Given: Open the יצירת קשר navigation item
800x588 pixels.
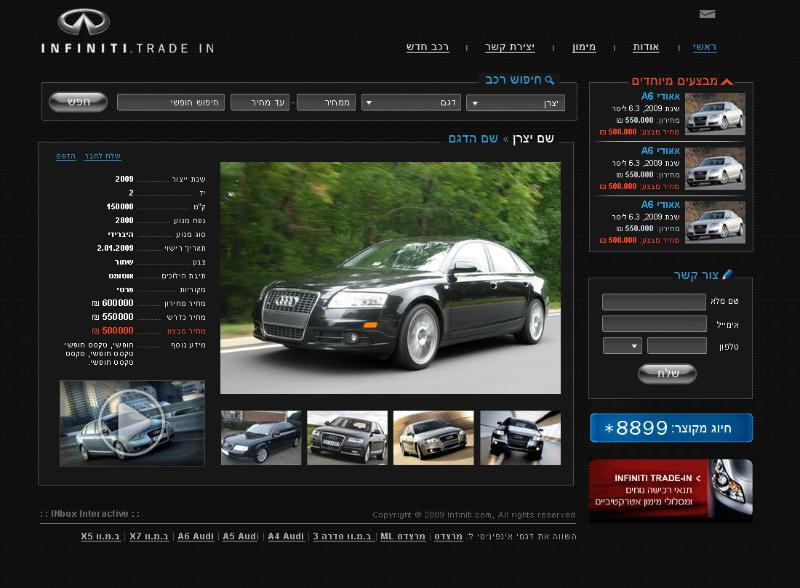Looking at the screenshot, I should pos(510,47).
